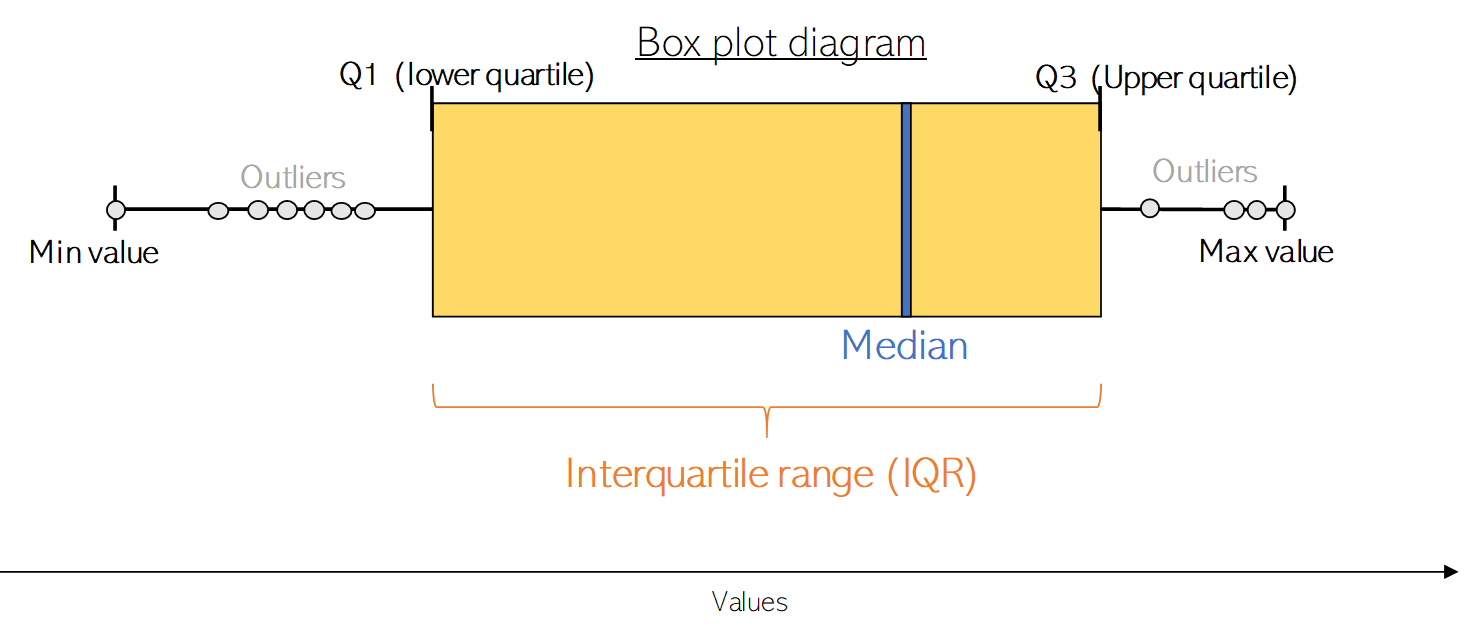
Task: Click the "Q3 (Upper quartile)" label
Action: pyautogui.click(x=1166, y=78)
